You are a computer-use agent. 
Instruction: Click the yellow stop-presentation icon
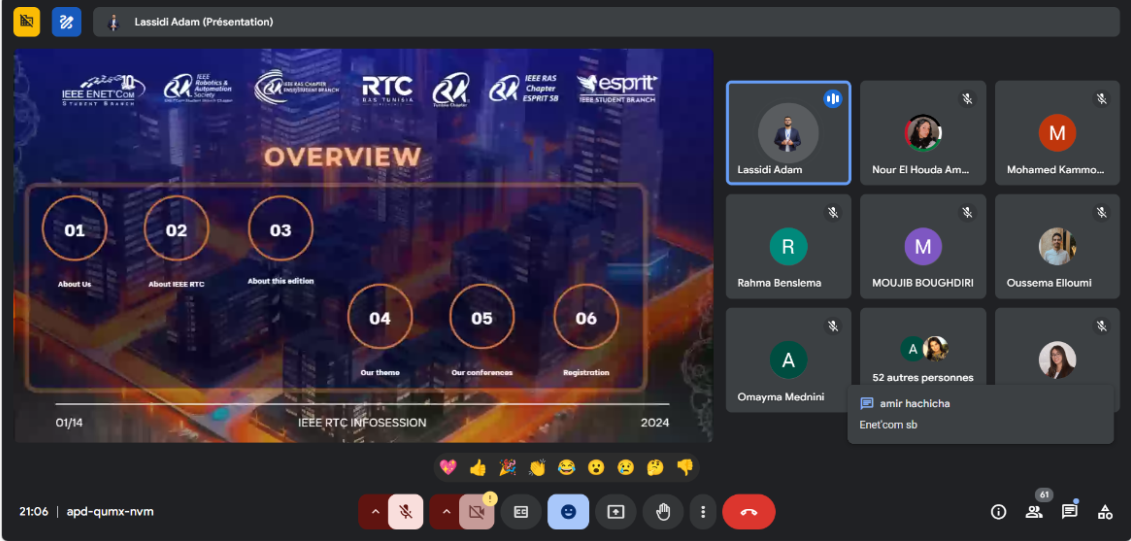(x=27, y=22)
